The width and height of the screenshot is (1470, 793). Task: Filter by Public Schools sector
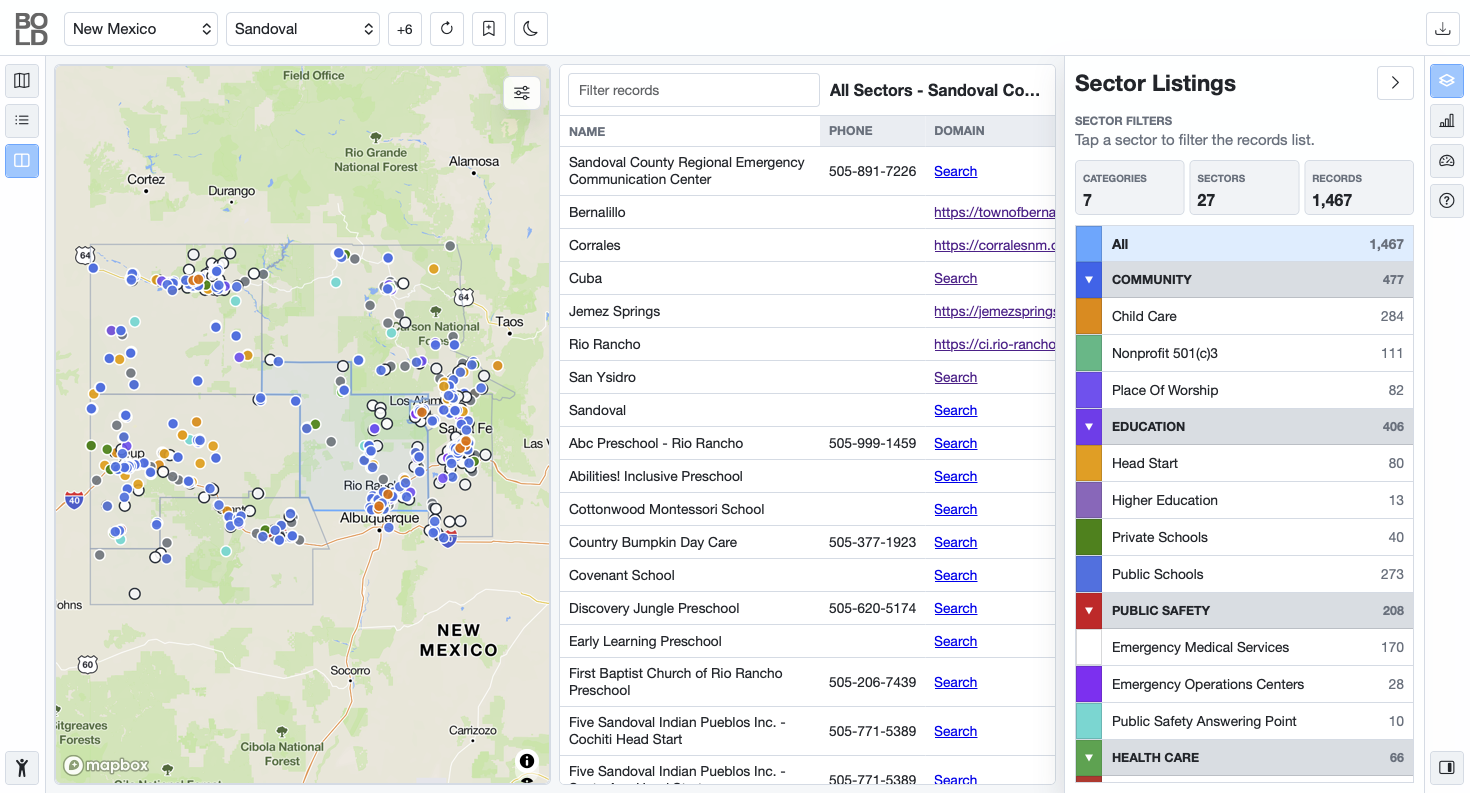point(1245,574)
